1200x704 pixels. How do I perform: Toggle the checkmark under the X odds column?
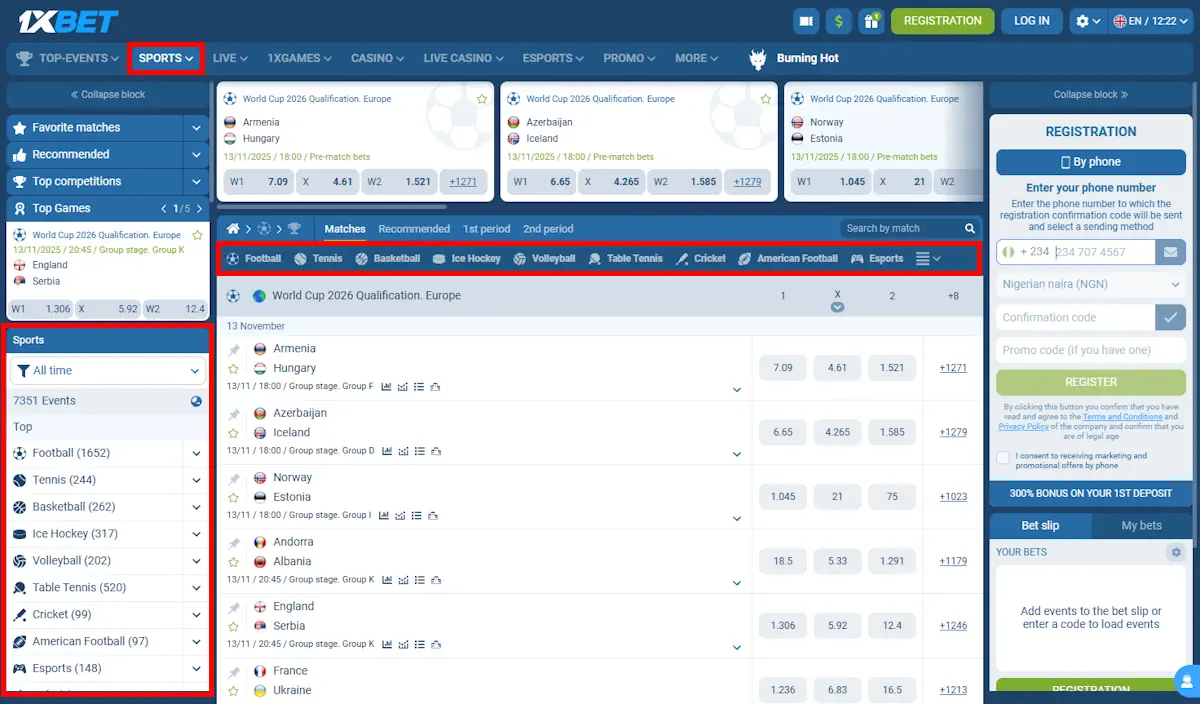[837, 309]
